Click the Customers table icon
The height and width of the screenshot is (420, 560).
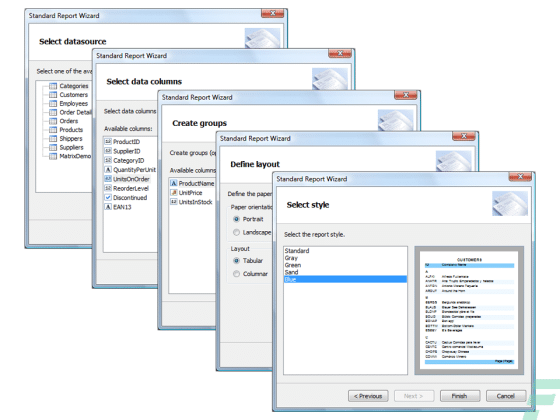click(x=53, y=95)
